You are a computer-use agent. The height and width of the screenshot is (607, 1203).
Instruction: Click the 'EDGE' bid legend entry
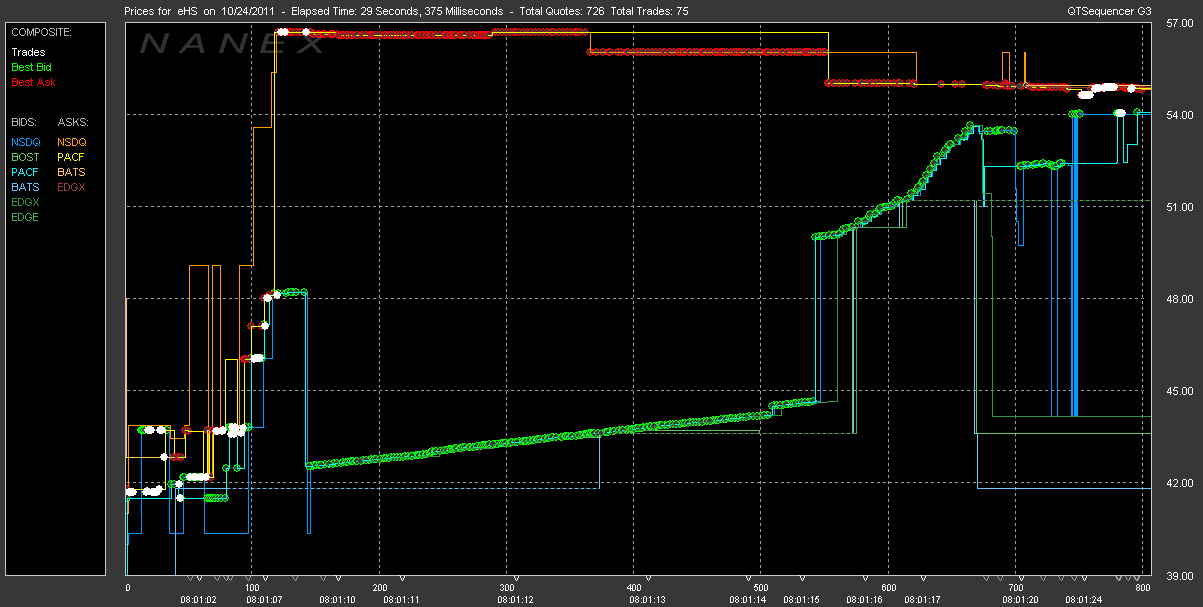[x=26, y=217]
